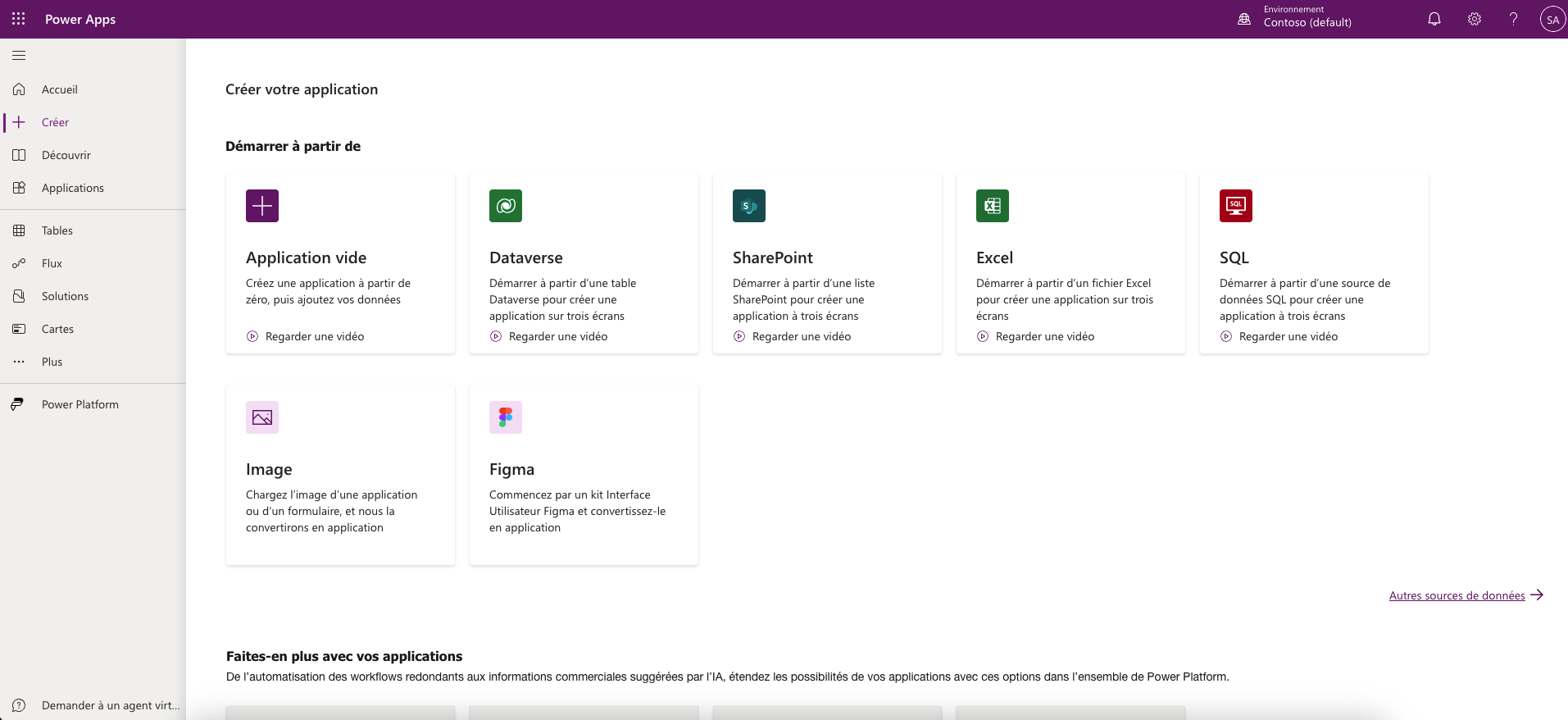Collapse the left navigation hamburger menu
The height and width of the screenshot is (720, 1568).
tap(19, 56)
